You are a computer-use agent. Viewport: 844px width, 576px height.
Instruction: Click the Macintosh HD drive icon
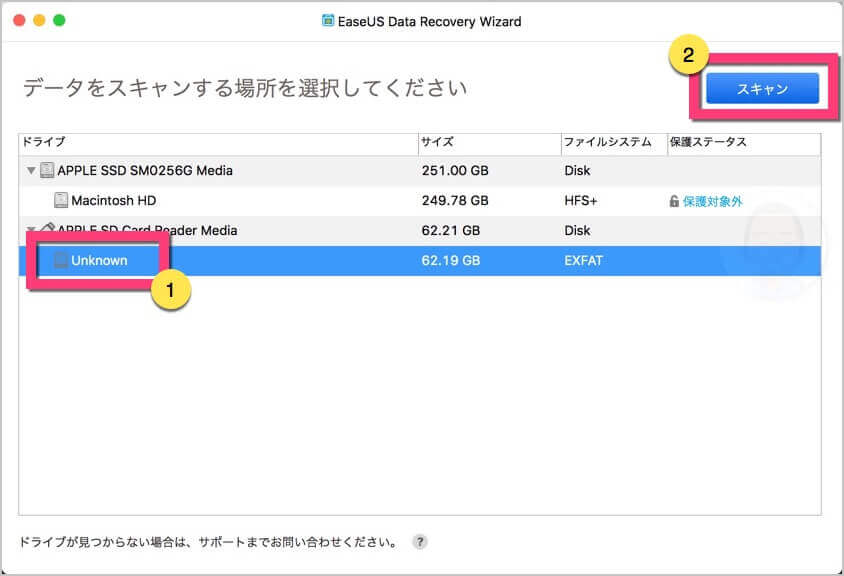click(x=61, y=200)
